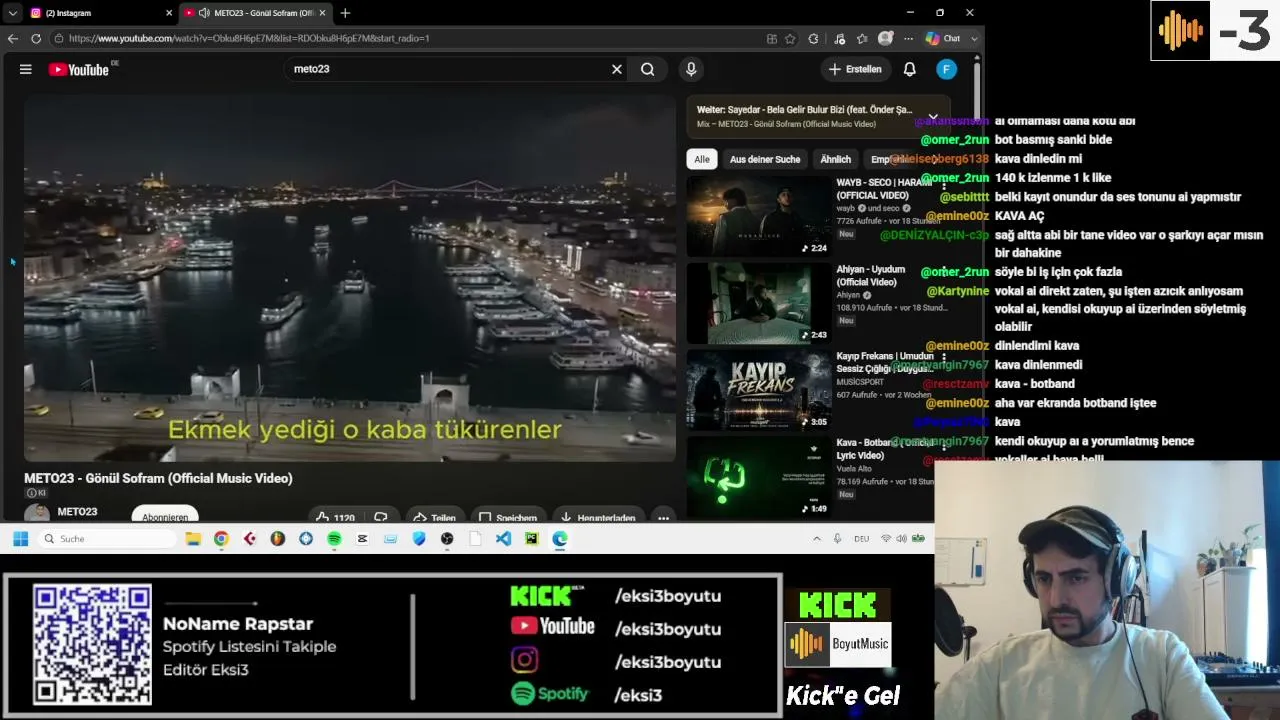Viewport: 1280px width, 720px height.
Task: Open the Windows Start menu
Action: pos(20,539)
